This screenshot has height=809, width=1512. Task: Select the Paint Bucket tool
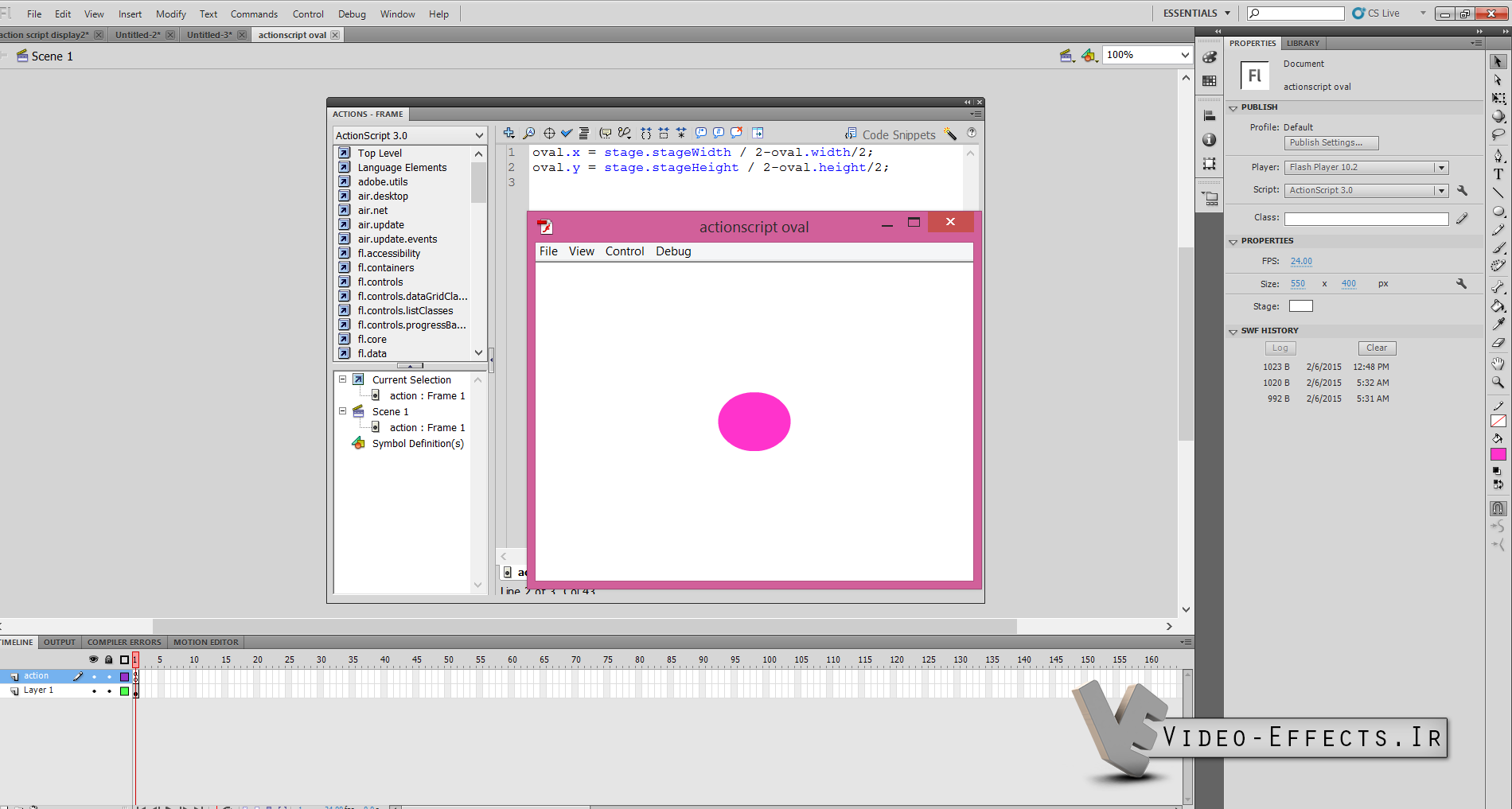(1498, 305)
